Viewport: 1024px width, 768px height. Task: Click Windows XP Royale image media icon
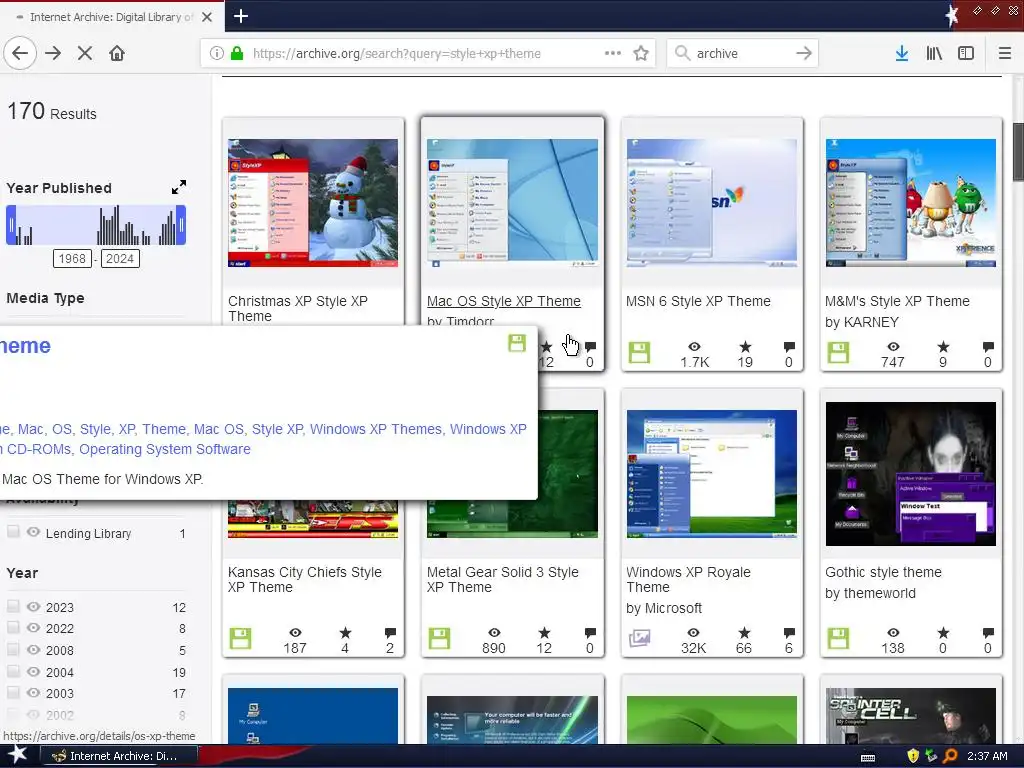639,637
